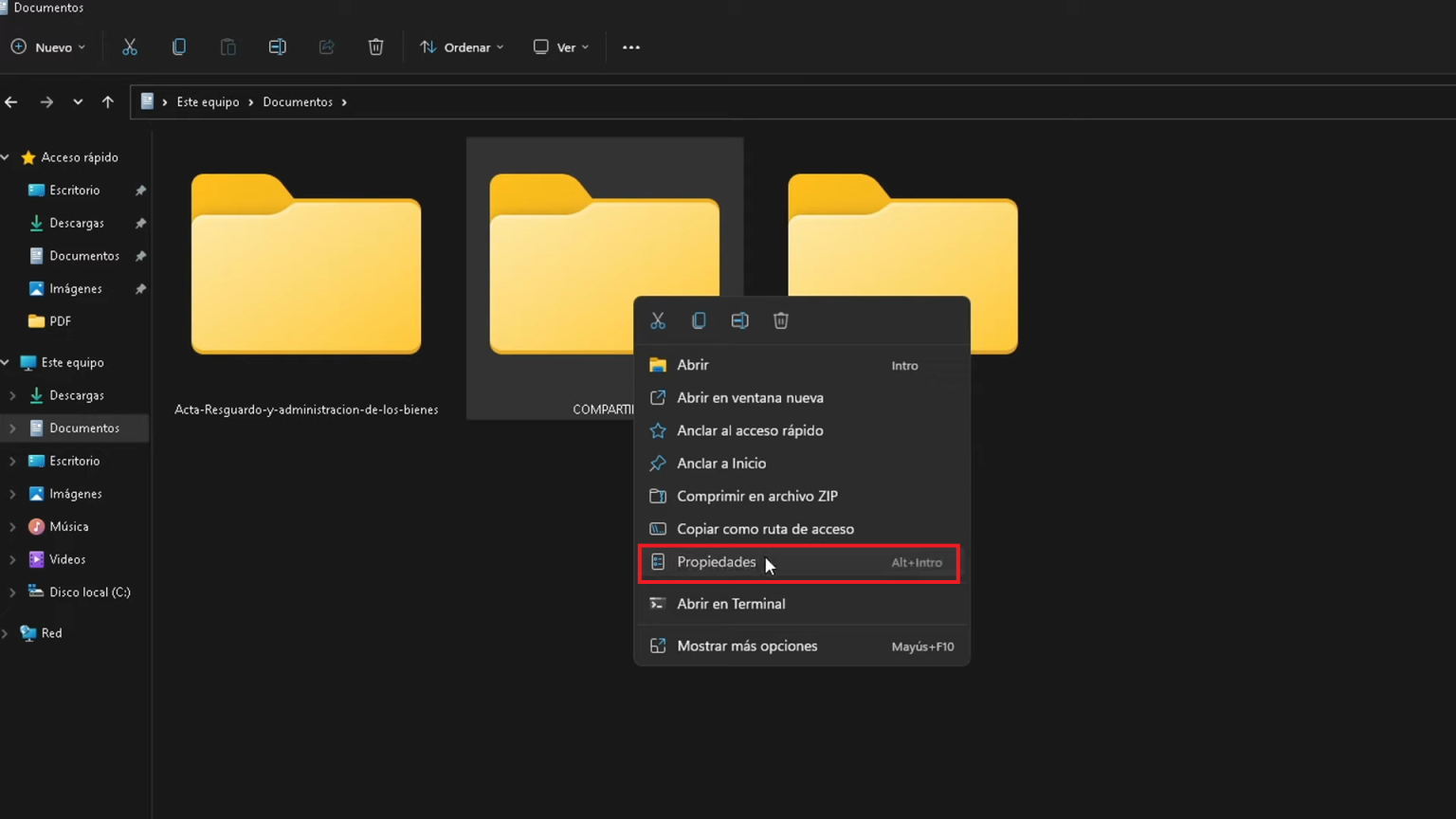Open pinned Documentos in Acceso rápido

[x=84, y=256]
